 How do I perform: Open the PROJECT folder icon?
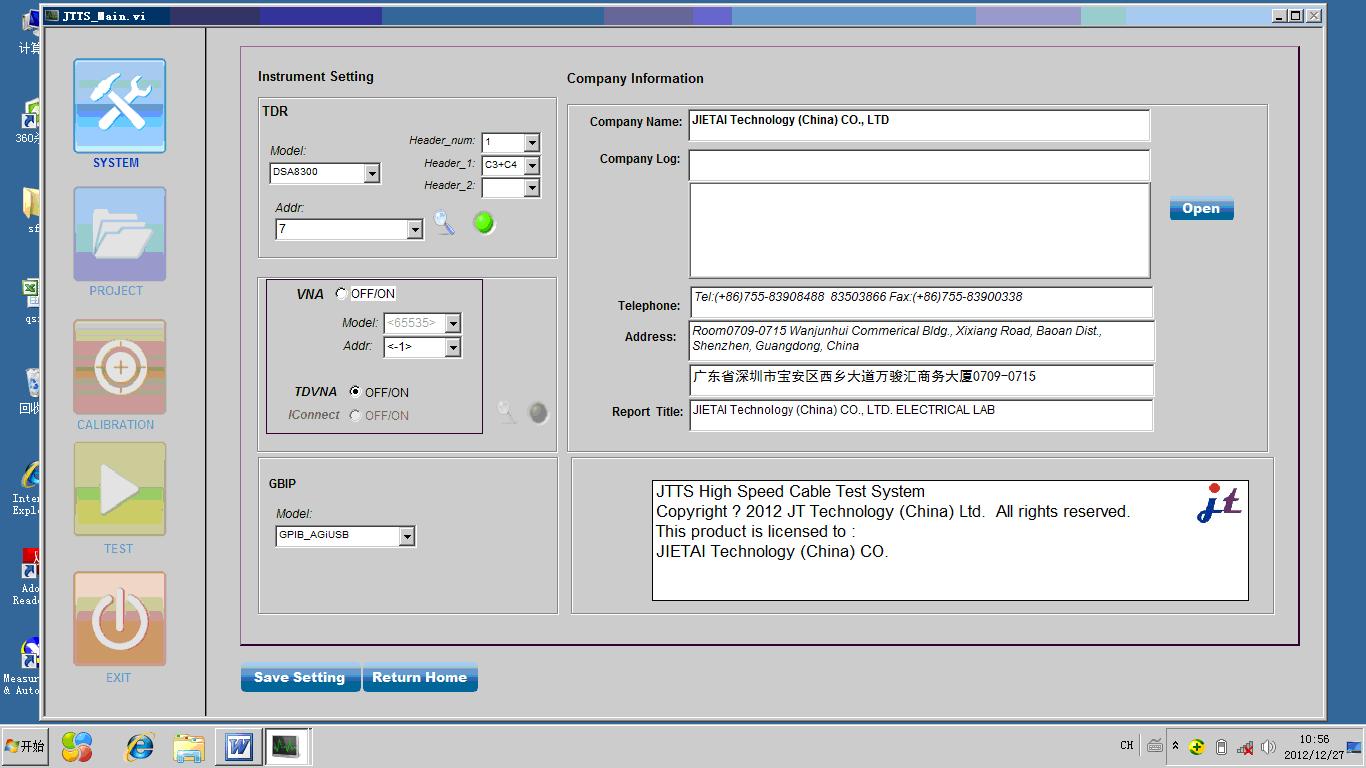click(x=119, y=234)
